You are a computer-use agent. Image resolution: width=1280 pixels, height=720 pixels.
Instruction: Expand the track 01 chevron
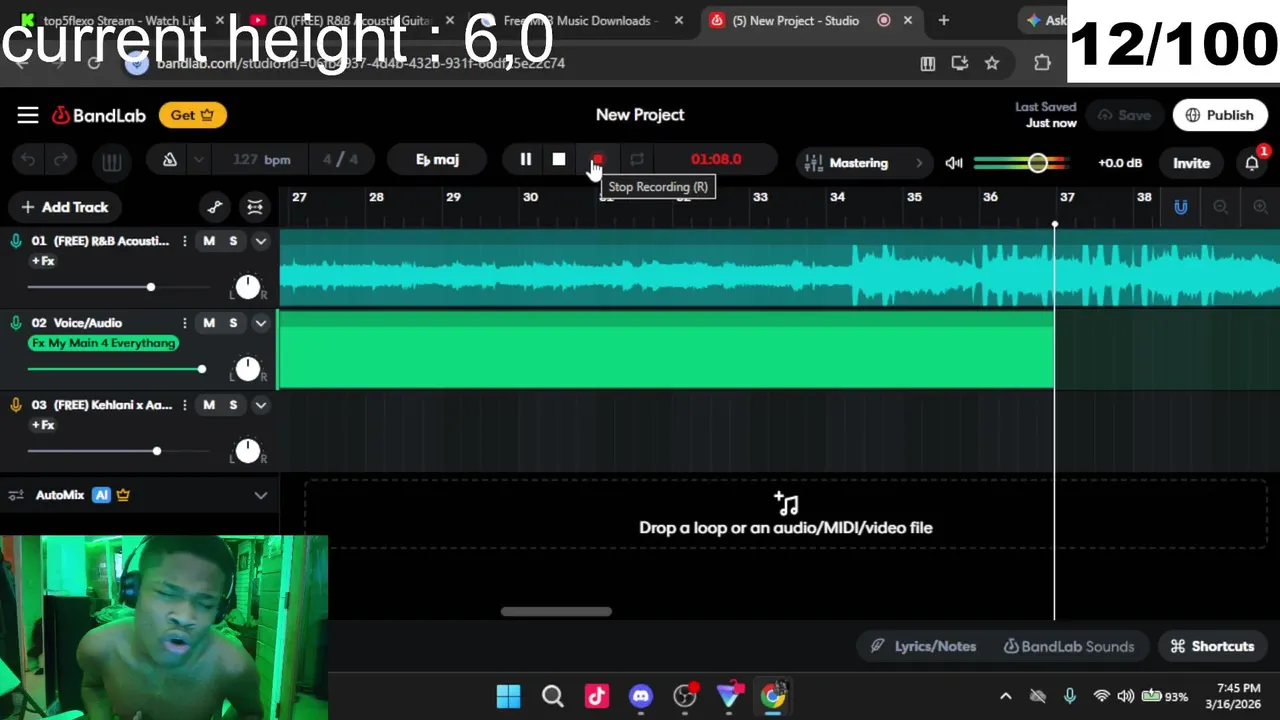pyautogui.click(x=261, y=241)
